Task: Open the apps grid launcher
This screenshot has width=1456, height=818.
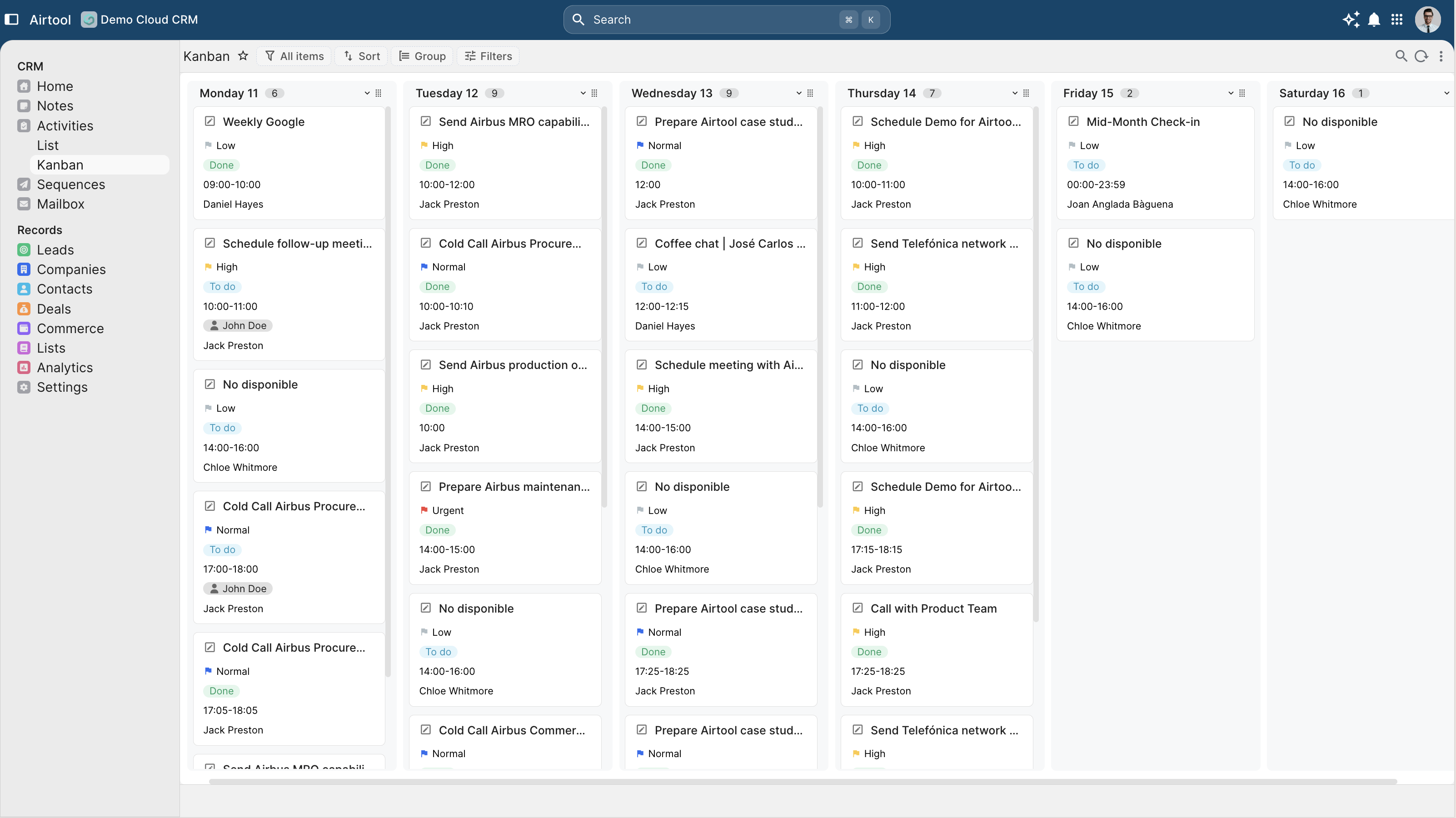Action: click(x=1396, y=19)
